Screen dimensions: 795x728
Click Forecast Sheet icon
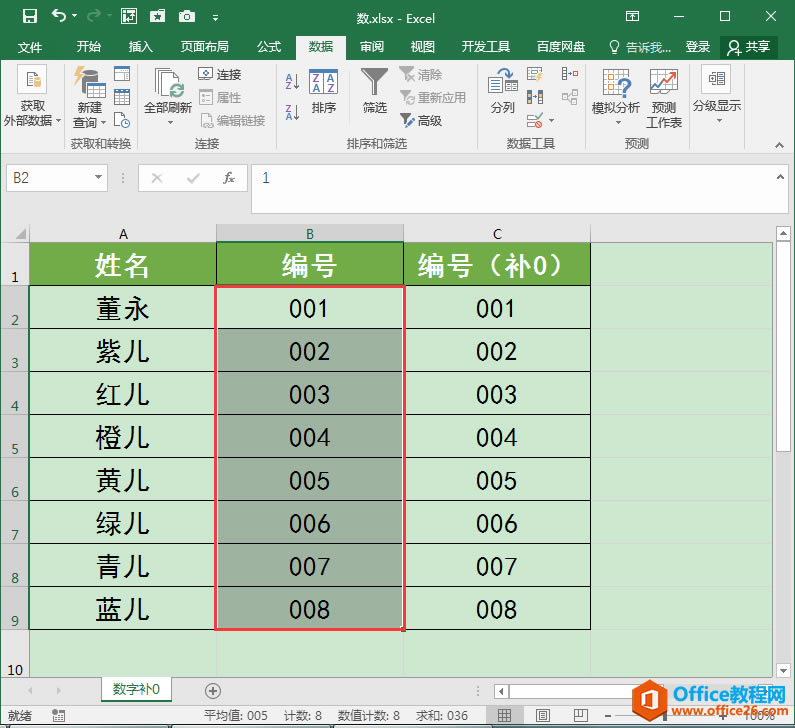click(x=664, y=82)
